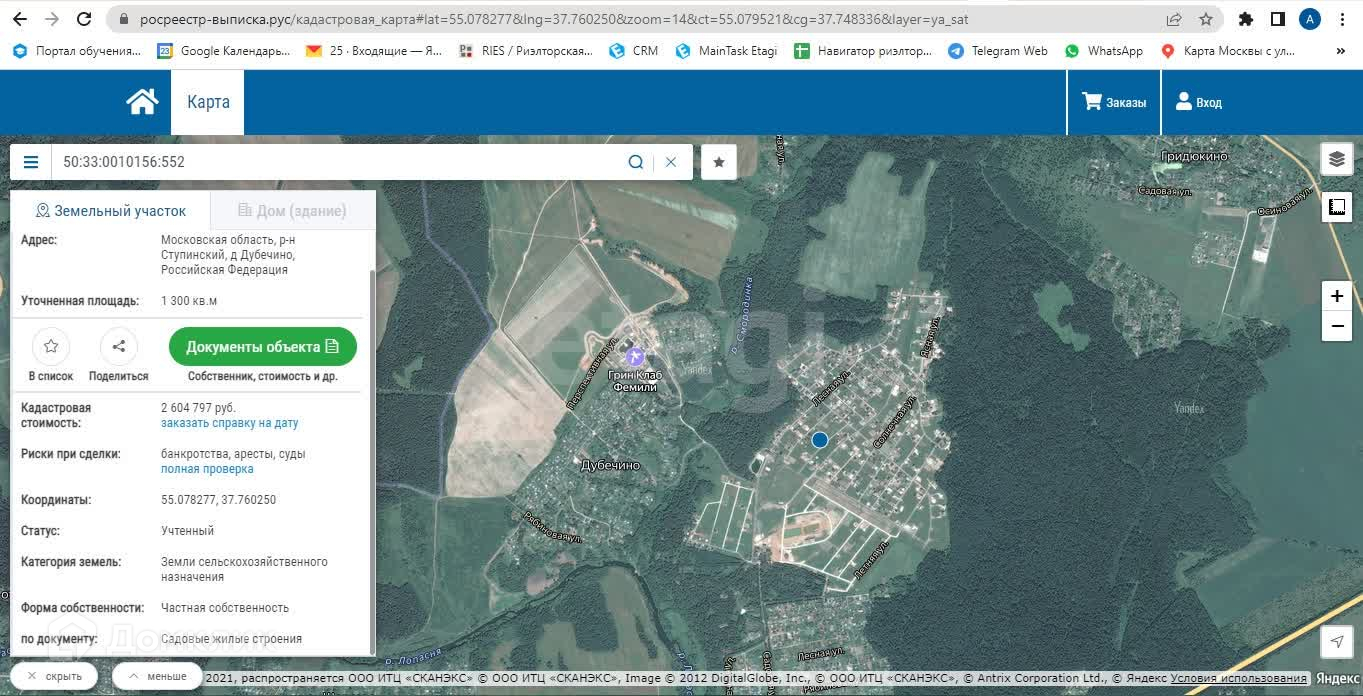Open the hamburger menu in the search bar

tap(31, 162)
